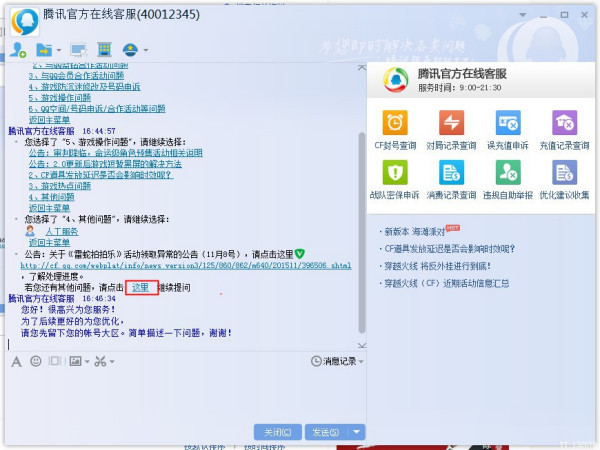This screenshot has height=450, width=600.
Task: Open 违规自助举报 service icon
Action: tap(508, 172)
